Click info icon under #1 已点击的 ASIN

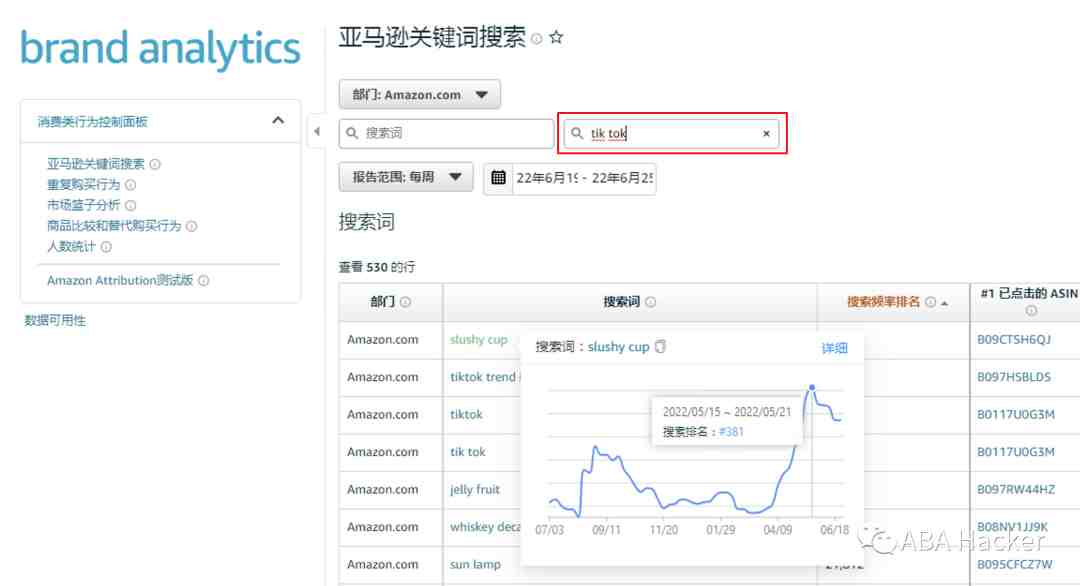(1031, 311)
